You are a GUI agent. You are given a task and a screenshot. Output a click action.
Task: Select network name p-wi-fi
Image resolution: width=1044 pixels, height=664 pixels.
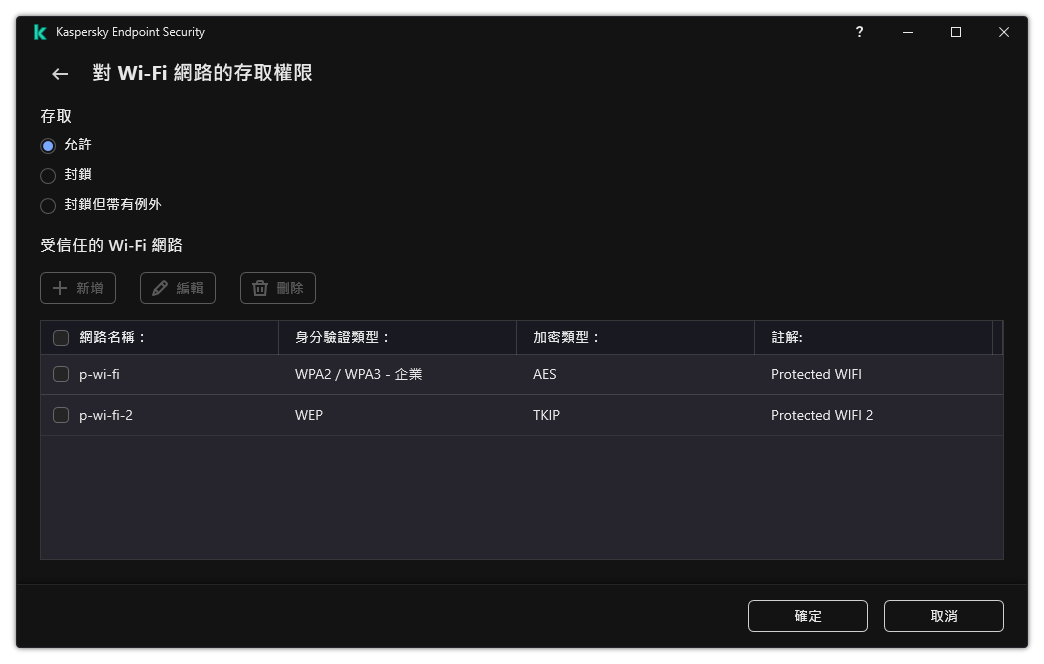(x=99, y=374)
